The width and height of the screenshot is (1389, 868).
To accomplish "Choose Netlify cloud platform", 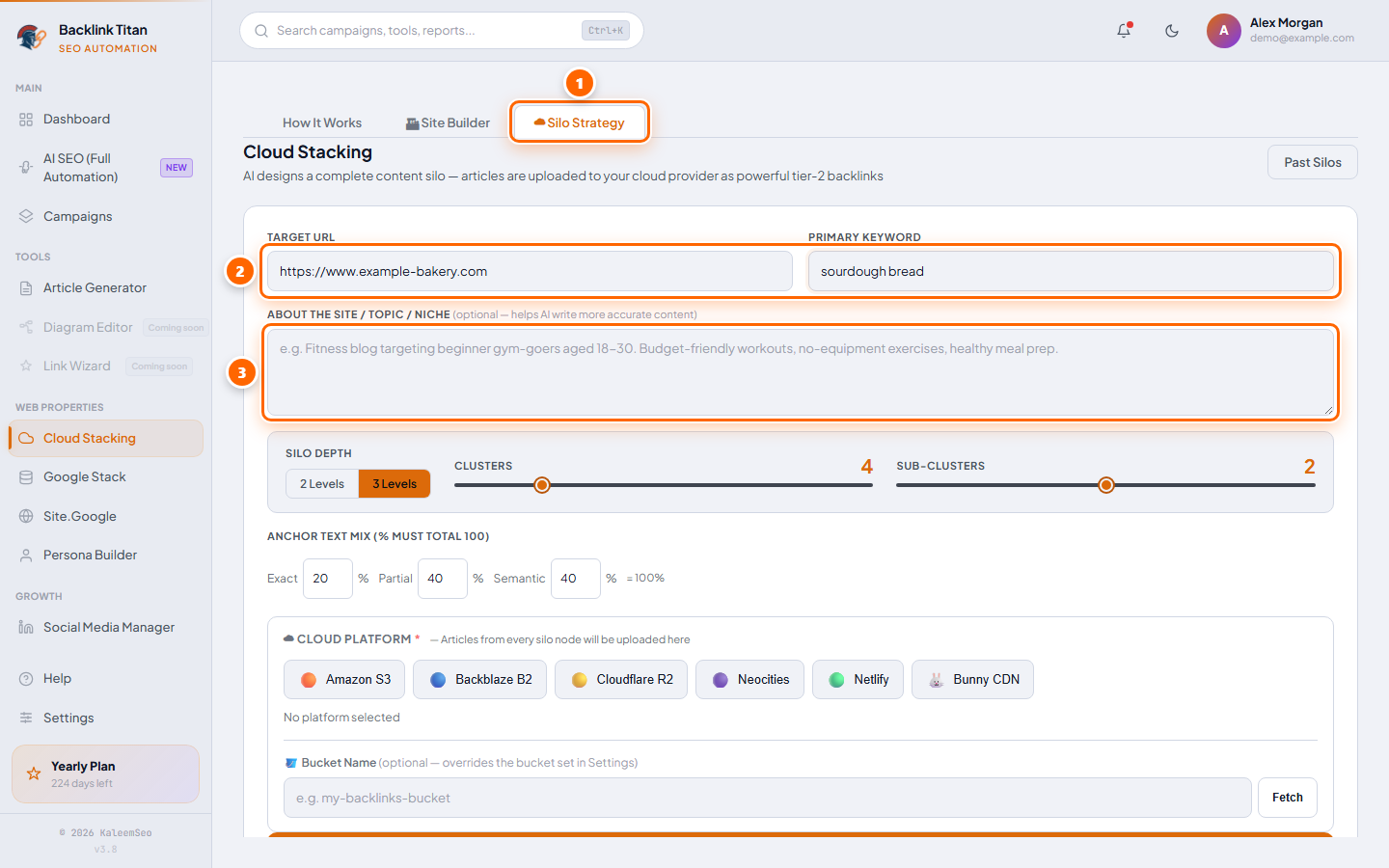I will pyautogui.click(x=858, y=679).
